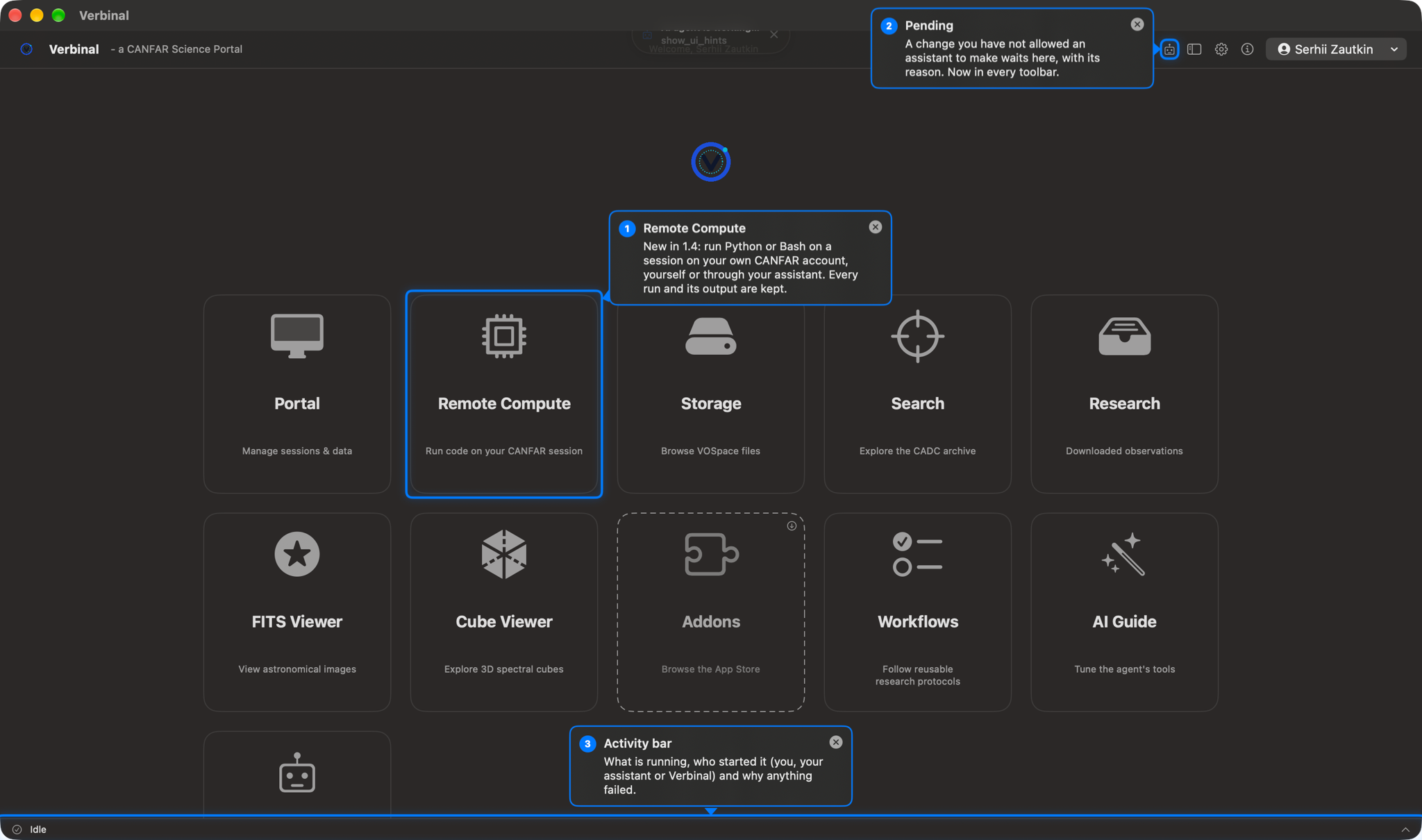Click 'Run code on your CANFAR session' text

pyautogui.click(x=504, y=451)
